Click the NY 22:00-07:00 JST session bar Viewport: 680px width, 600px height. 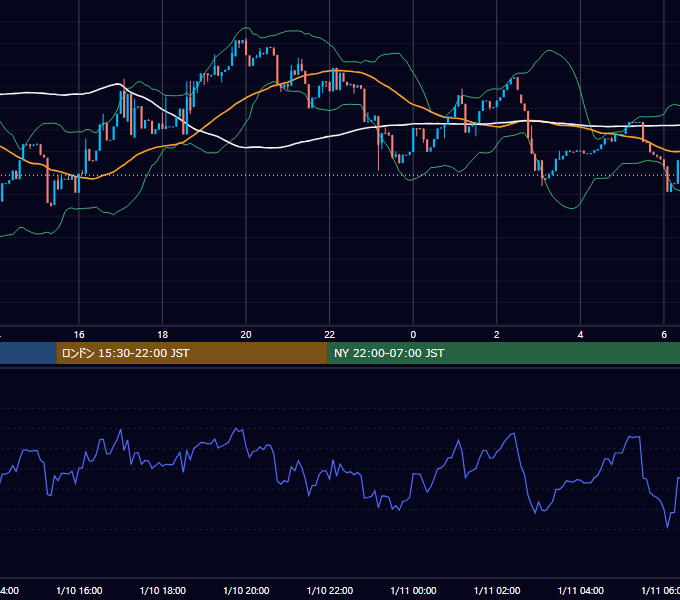503,353
